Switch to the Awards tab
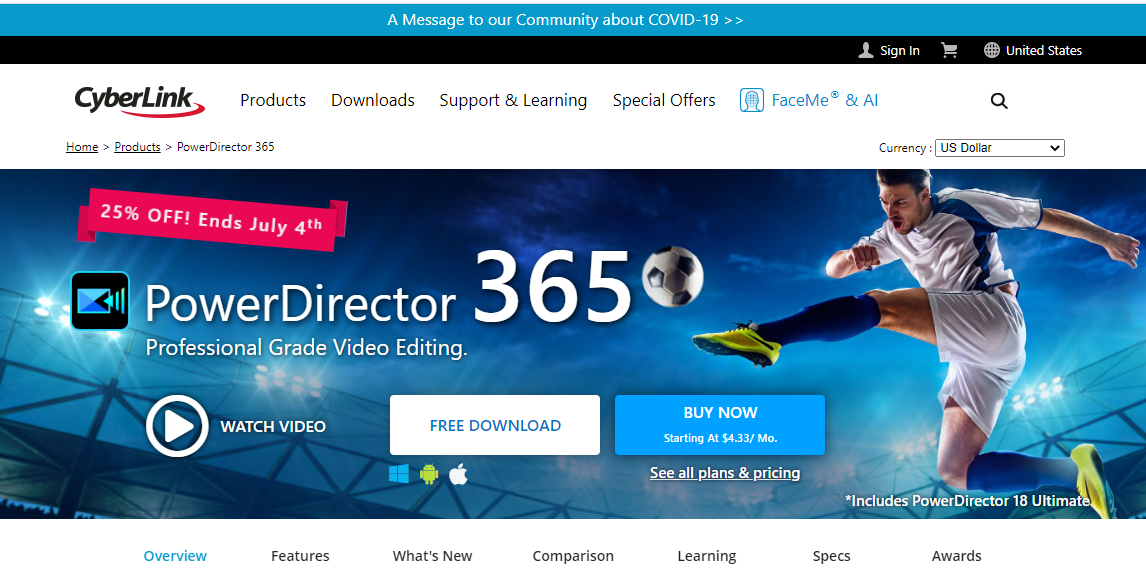The image size is (1146, 572). (x=957, y=556)
